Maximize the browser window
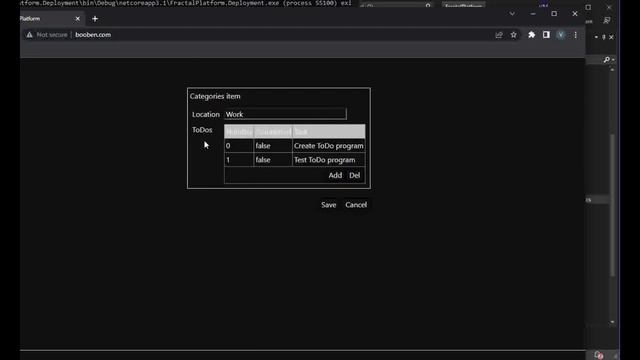This screenshot has width=640, height=360. 554,13
